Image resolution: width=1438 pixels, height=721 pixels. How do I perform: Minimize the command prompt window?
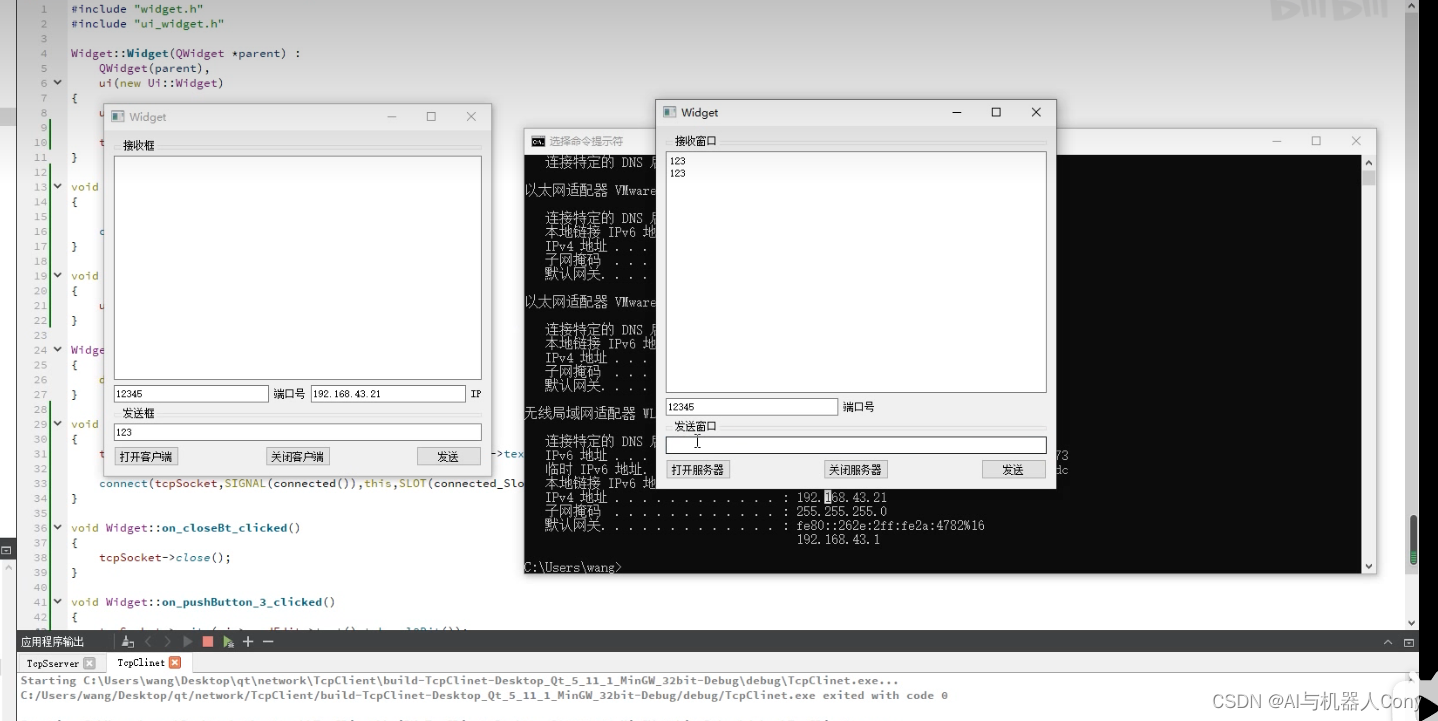(x=1277, y=141)
